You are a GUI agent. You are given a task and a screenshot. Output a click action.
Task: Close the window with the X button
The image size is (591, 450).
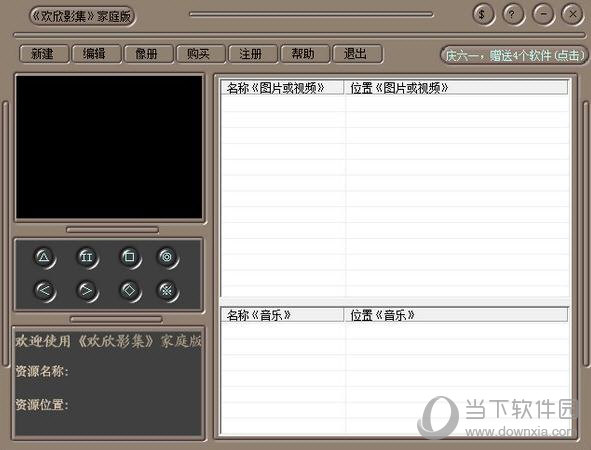point(572,15)
